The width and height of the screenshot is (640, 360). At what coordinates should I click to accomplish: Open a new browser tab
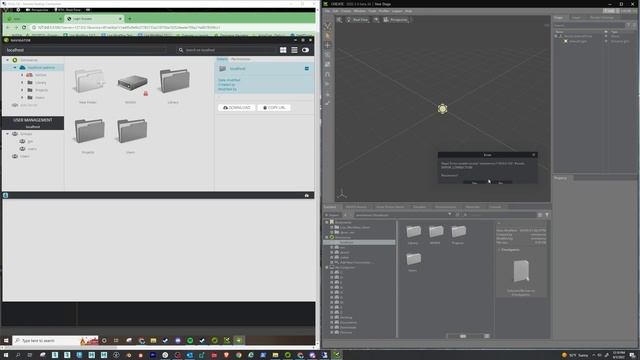coord(129,19)
